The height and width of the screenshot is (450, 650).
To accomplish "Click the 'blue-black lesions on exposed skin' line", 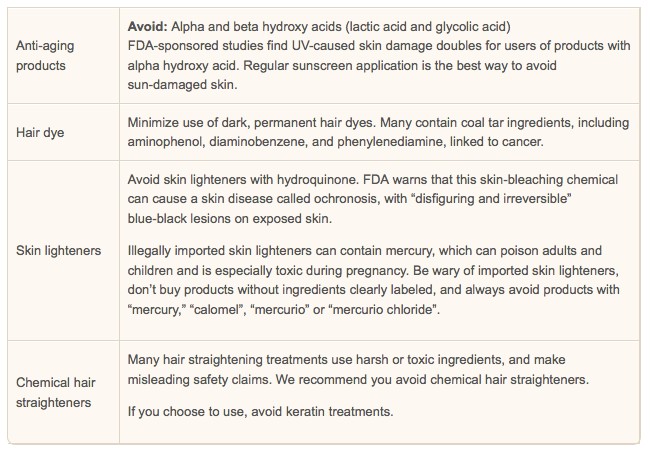I will tap(230, 218).
